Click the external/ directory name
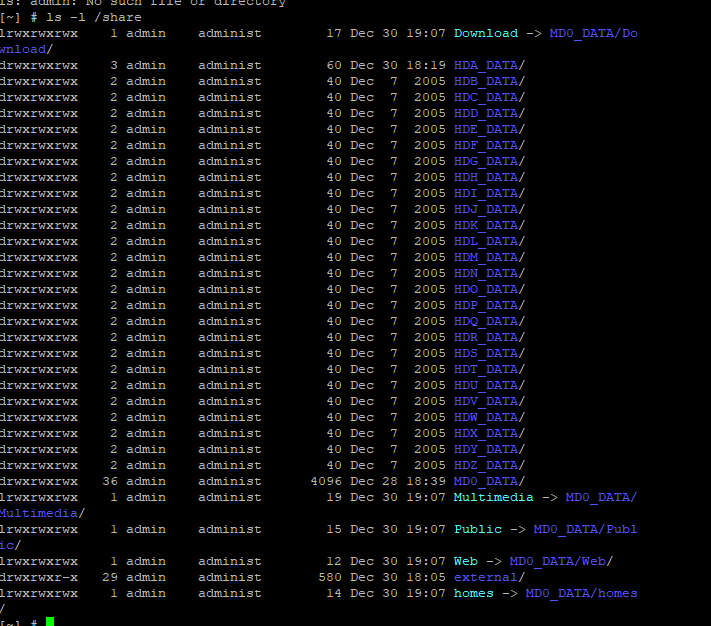711x626 pixels. pos(489,577)
